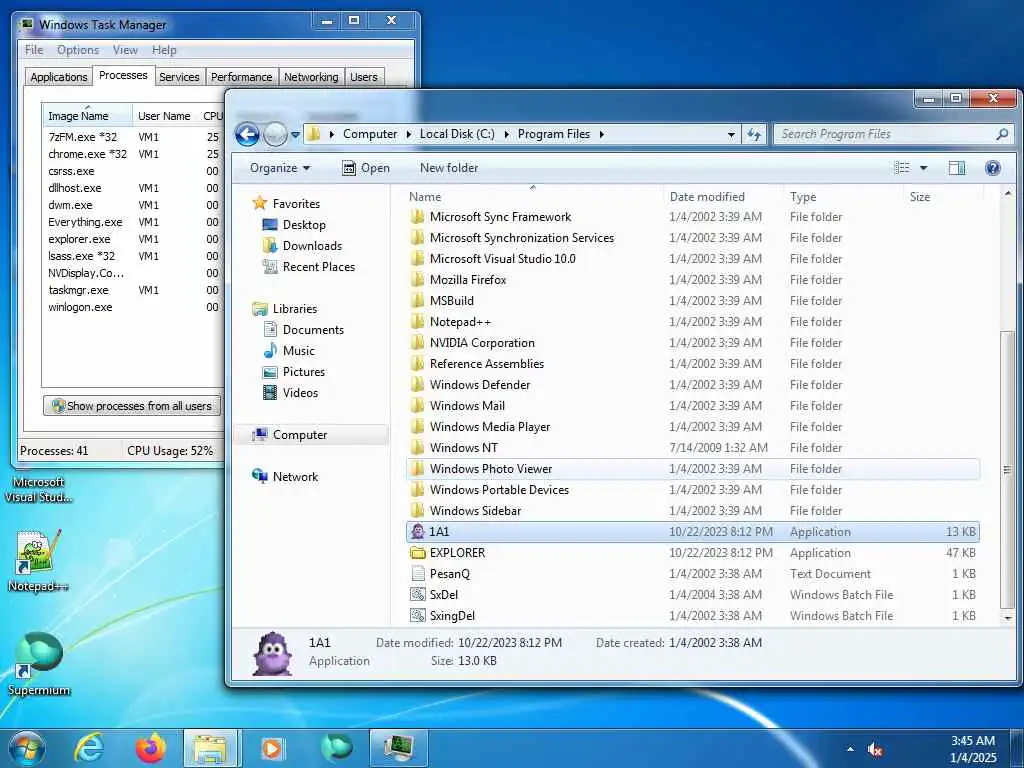This screenshot has height=768, width=1024.
Task: Open recent pages dropdown next to Forward
Action: point(295,135)
